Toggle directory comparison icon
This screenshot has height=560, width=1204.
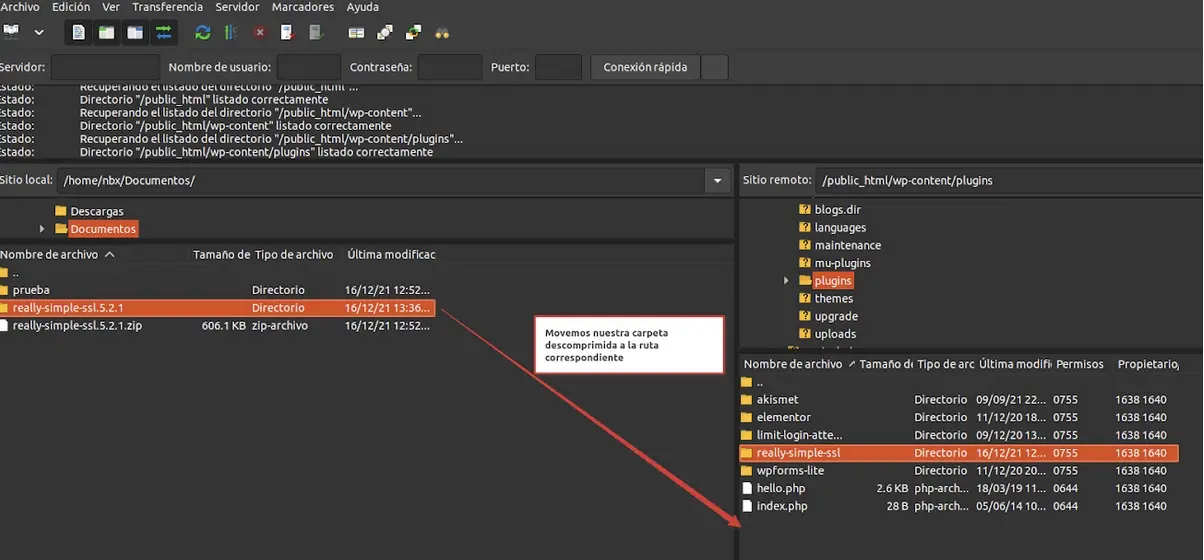click(x=385, y=32)
